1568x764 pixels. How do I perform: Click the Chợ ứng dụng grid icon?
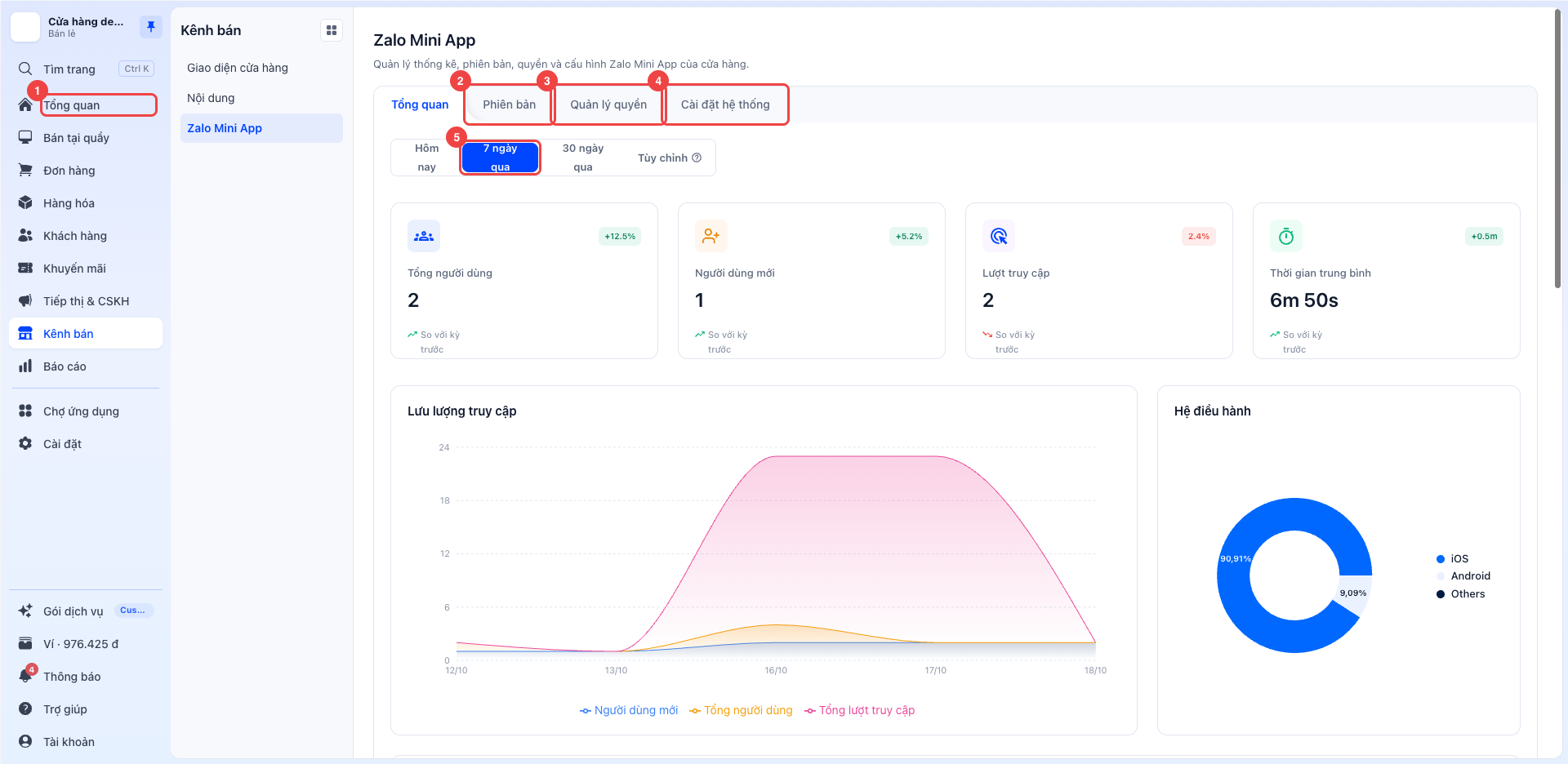click(x=25, y=411)
